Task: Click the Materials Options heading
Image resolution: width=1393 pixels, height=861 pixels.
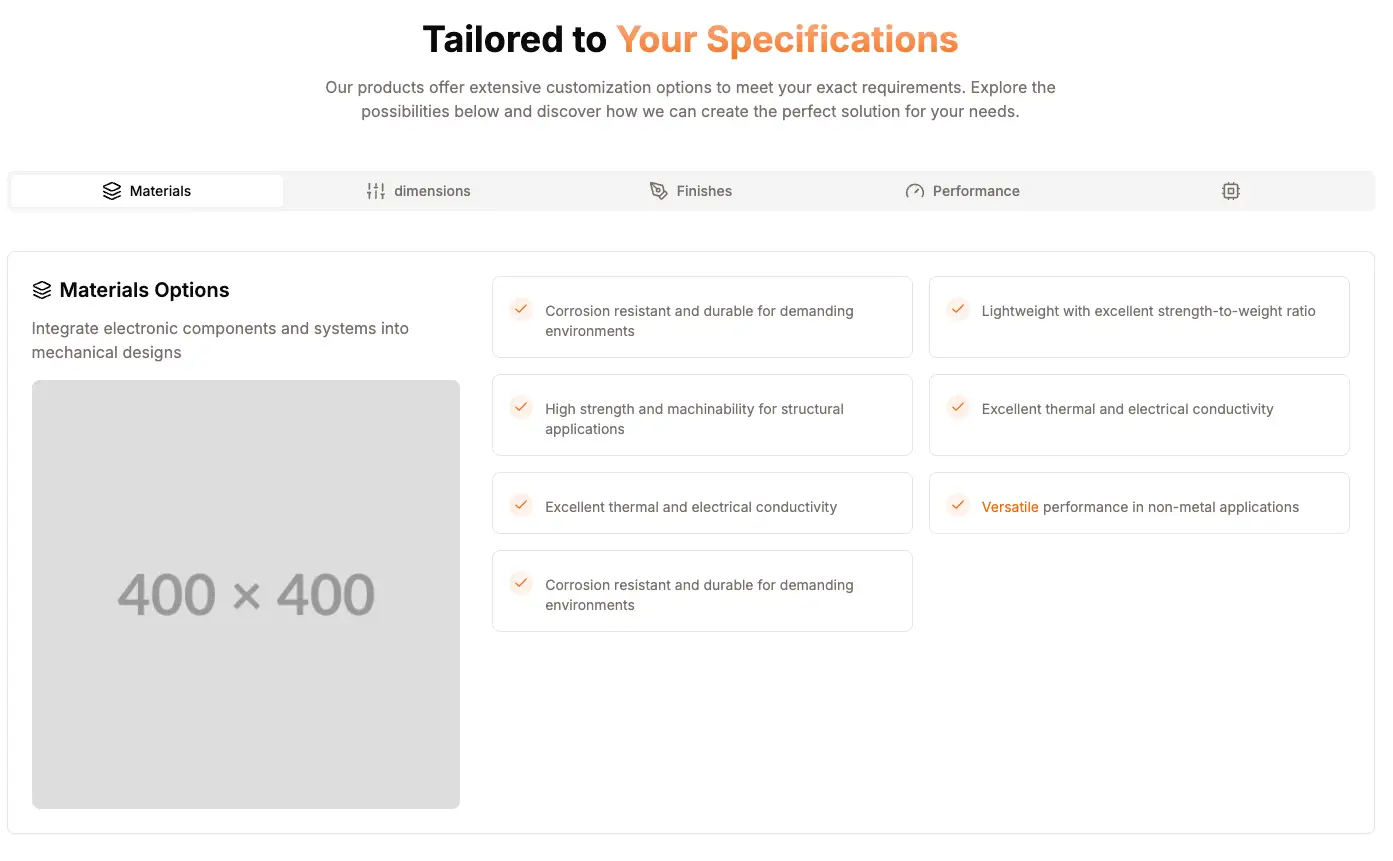Action: (145, 290)
